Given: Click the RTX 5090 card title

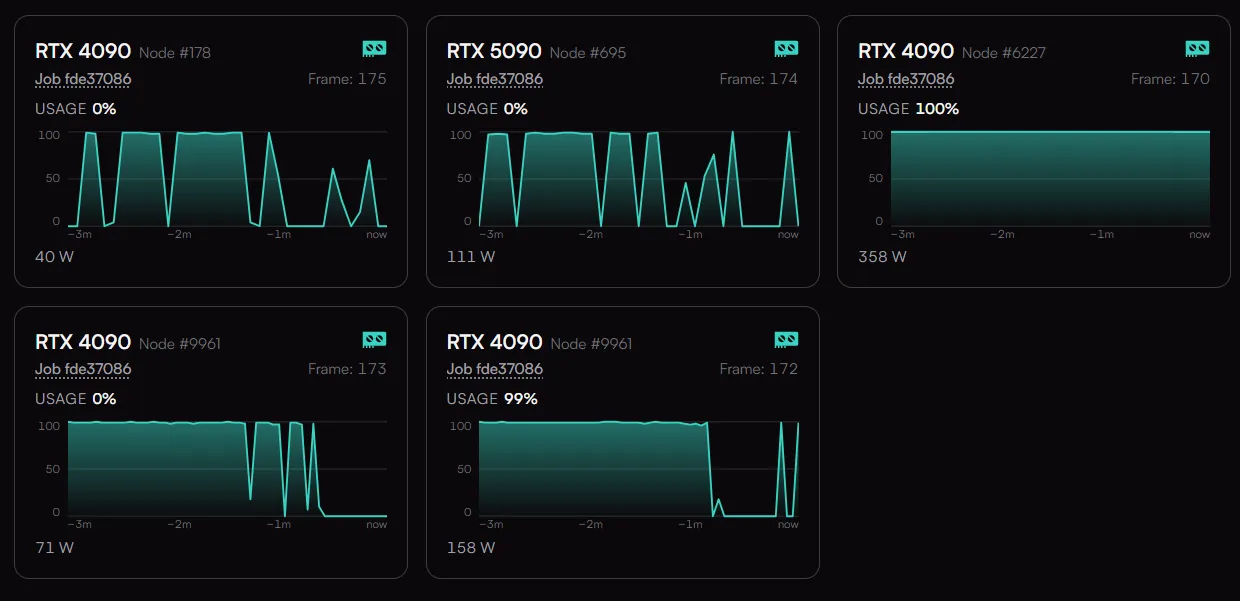Looking at the screenshot, I should click(x=494, y=51).
